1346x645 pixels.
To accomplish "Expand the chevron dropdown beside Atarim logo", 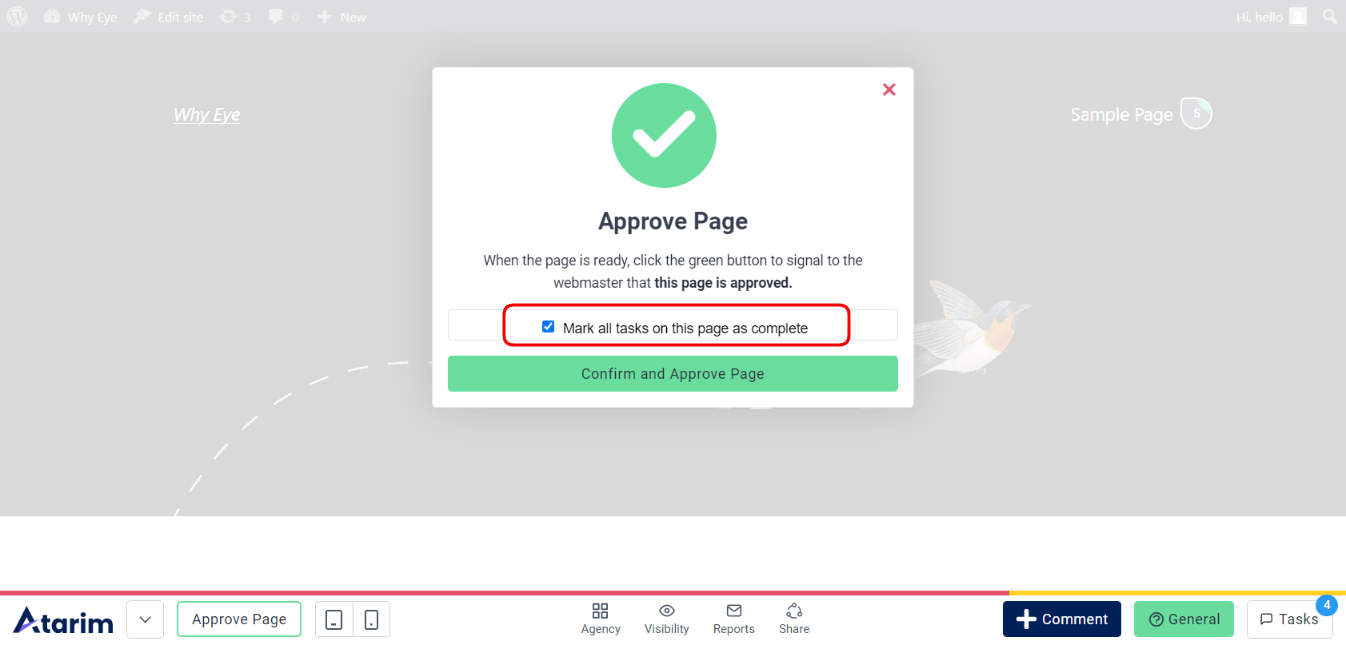I will (145, 620).
